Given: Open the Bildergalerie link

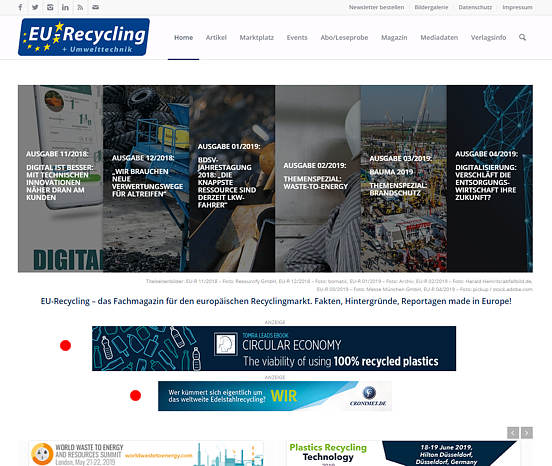Looking at the screenshot, I should [431, 7].
